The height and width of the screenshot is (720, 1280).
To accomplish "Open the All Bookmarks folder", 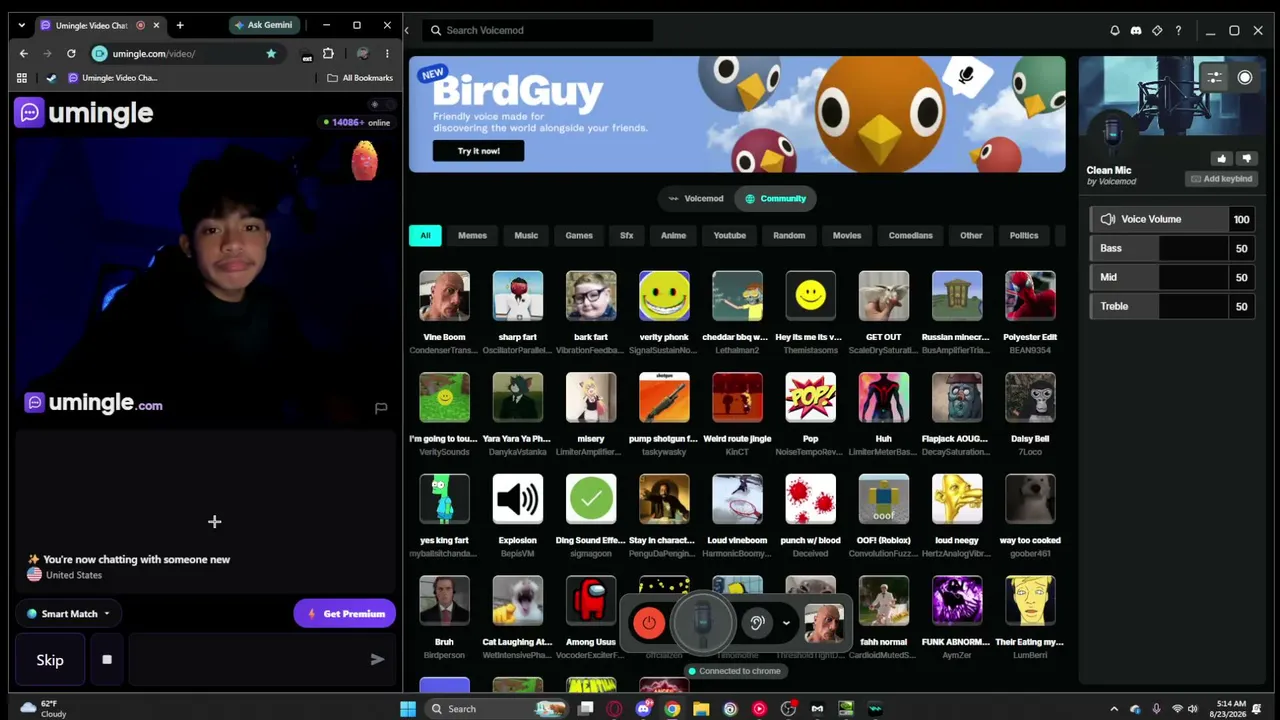I will [360, 78].
